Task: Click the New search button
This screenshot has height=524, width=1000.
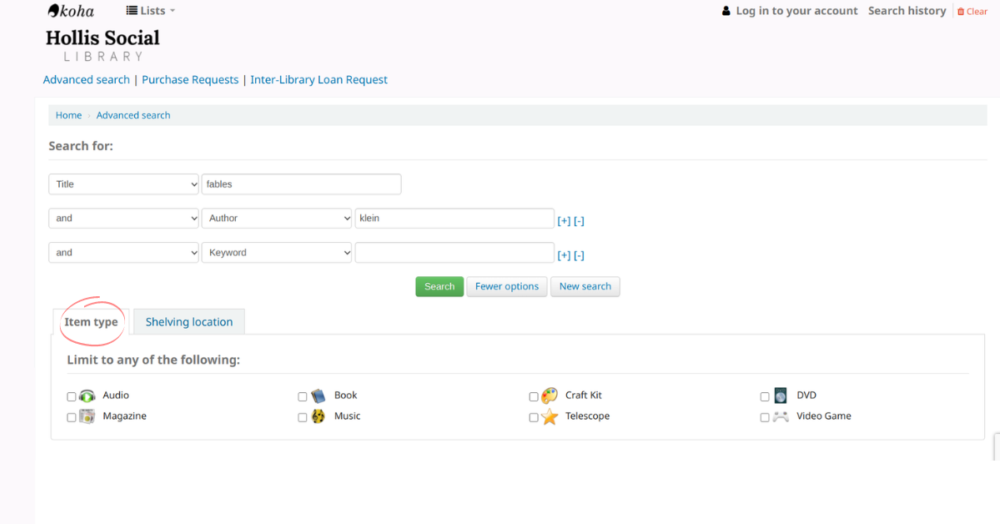Action: coord(585,286)
